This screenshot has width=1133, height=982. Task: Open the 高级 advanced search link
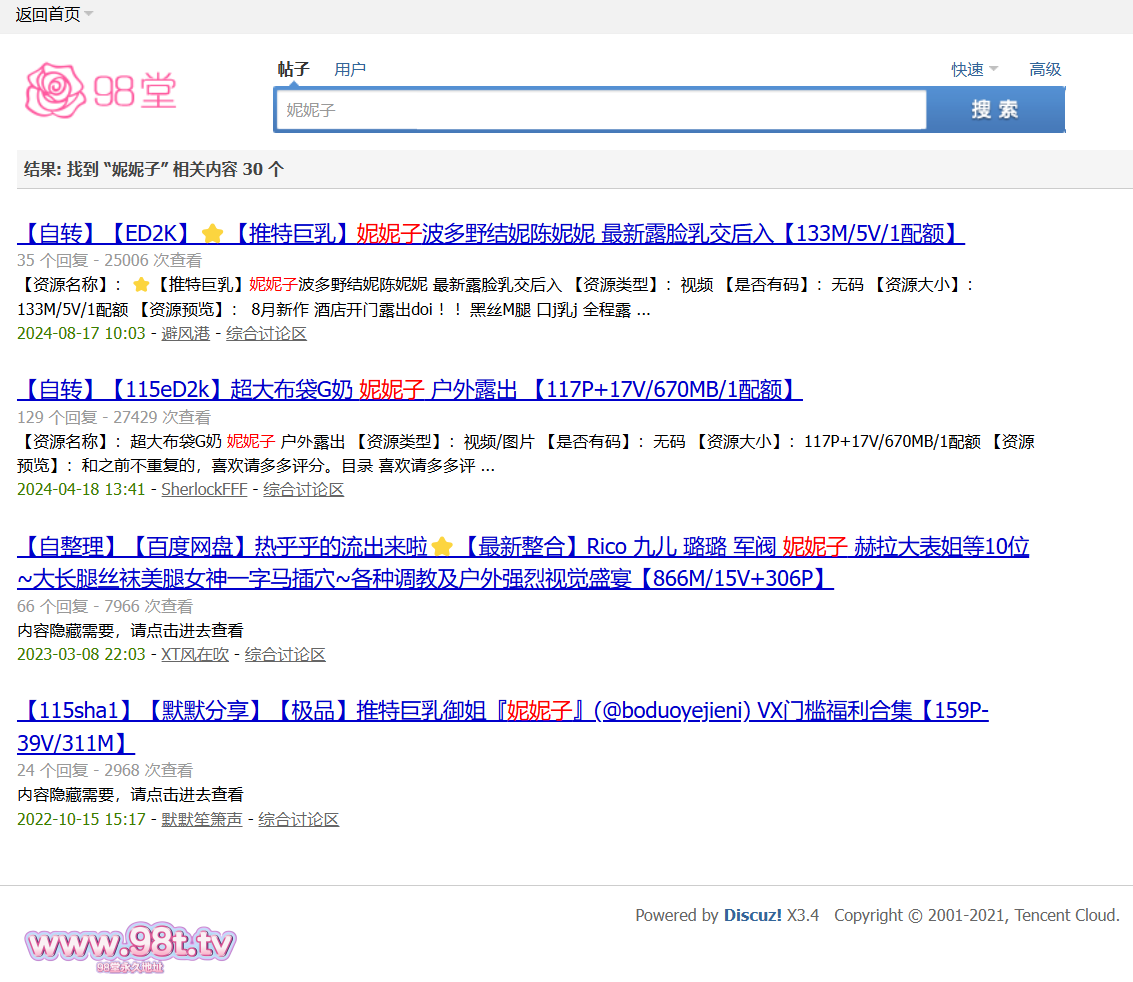1045,69
